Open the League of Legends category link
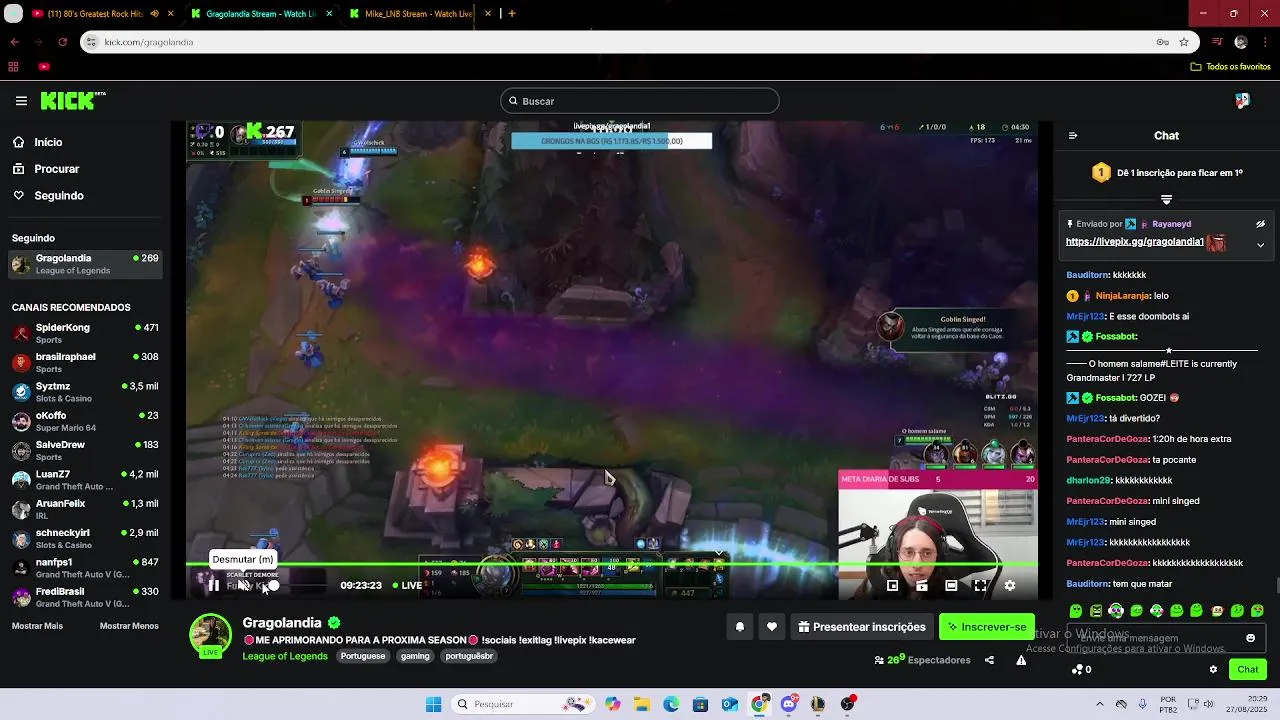This screenshot has width=1280, height=720. click(x=285, y=656)
